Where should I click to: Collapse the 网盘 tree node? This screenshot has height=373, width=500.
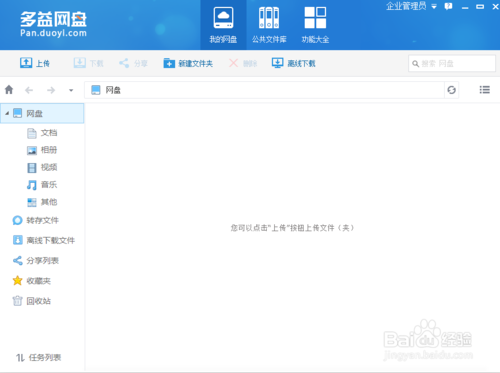pos(7,113)
